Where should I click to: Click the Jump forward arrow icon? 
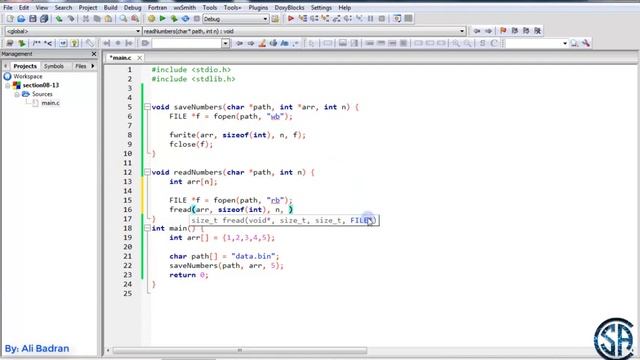pos(488,31)
